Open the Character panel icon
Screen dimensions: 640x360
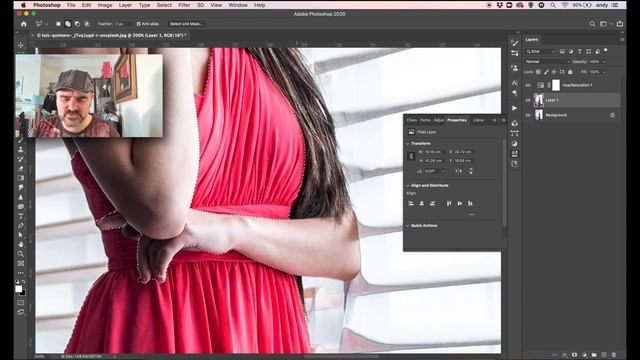[515, 83]
